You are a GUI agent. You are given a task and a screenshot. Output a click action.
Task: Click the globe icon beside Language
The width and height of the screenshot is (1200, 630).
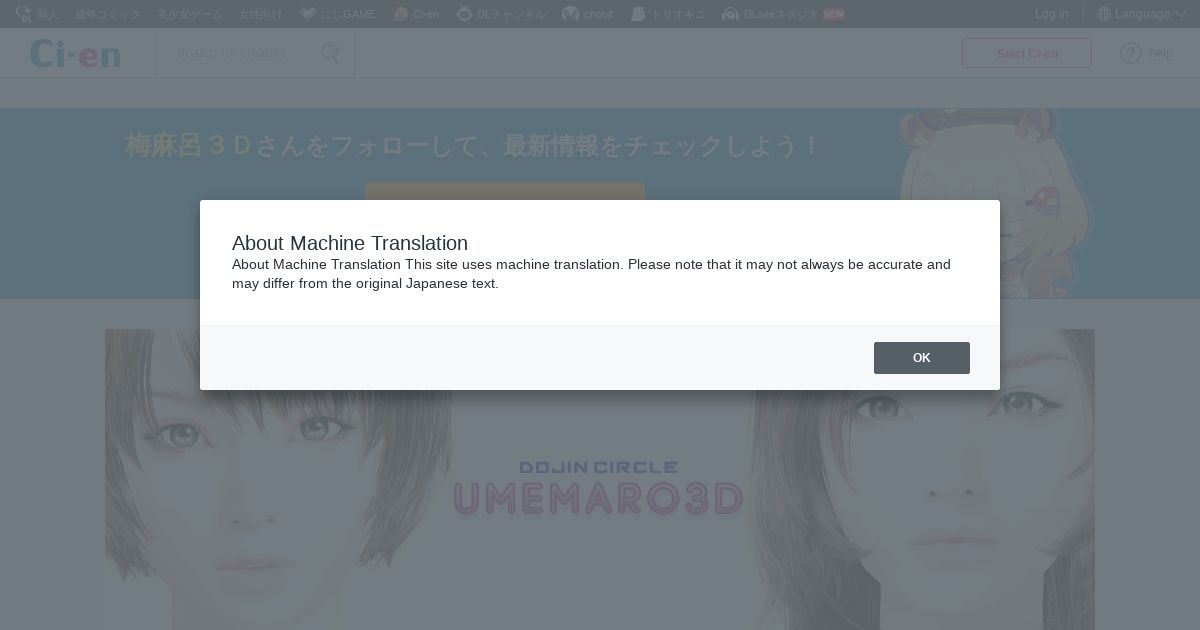coord(1104,14)
